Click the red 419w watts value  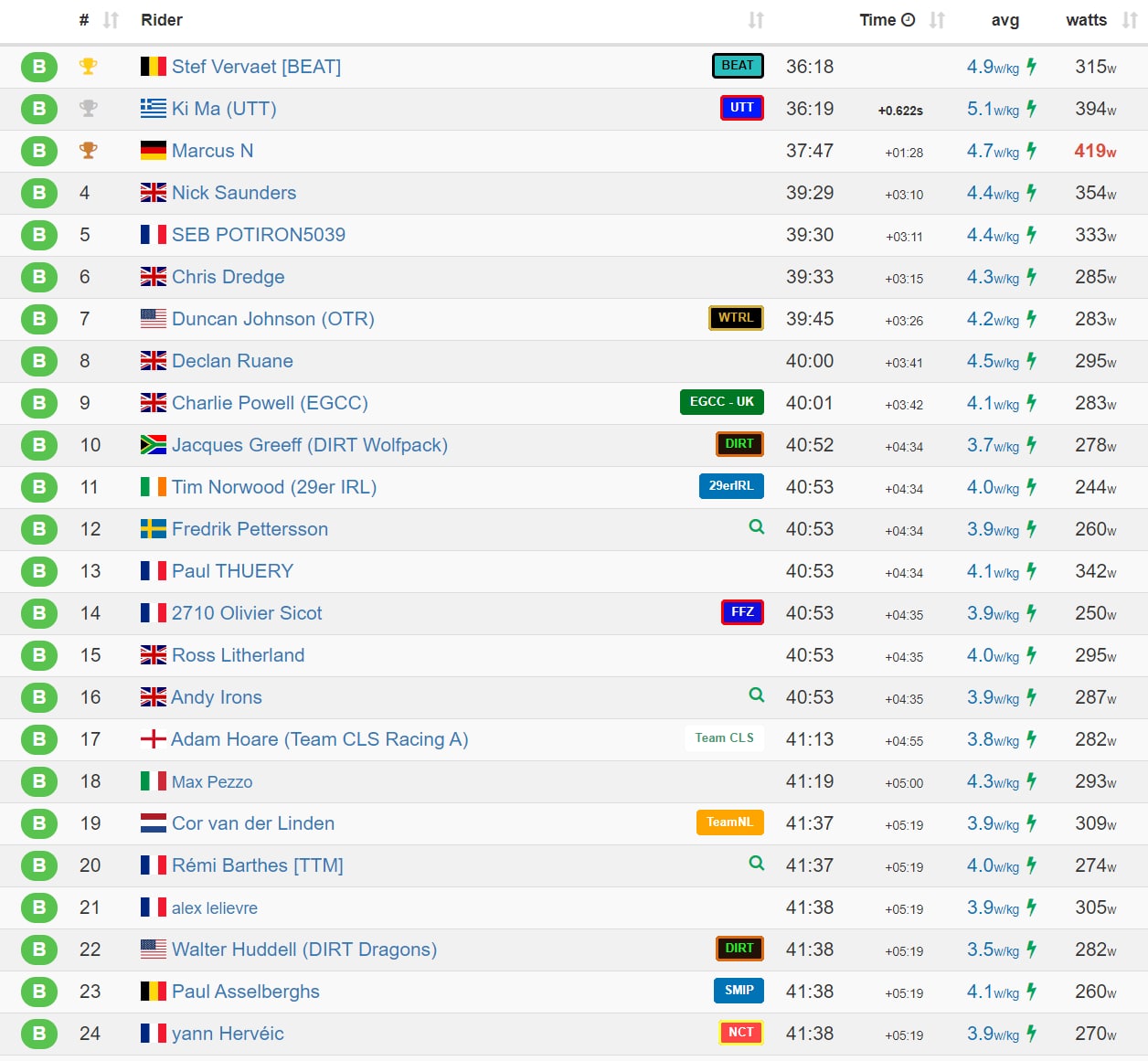[x=1096, y=151]
